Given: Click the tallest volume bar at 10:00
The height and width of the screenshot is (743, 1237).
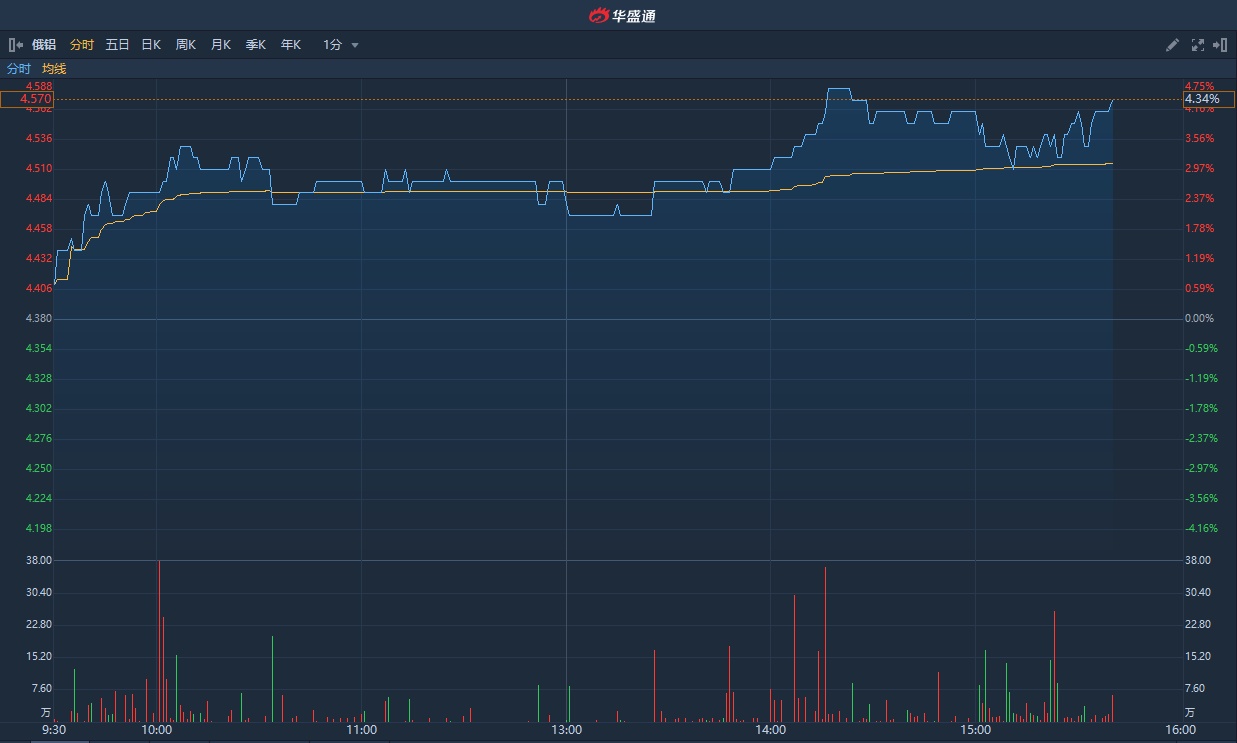Looking at the screenshot, I should pyautogui.click(x=159, y=640).
